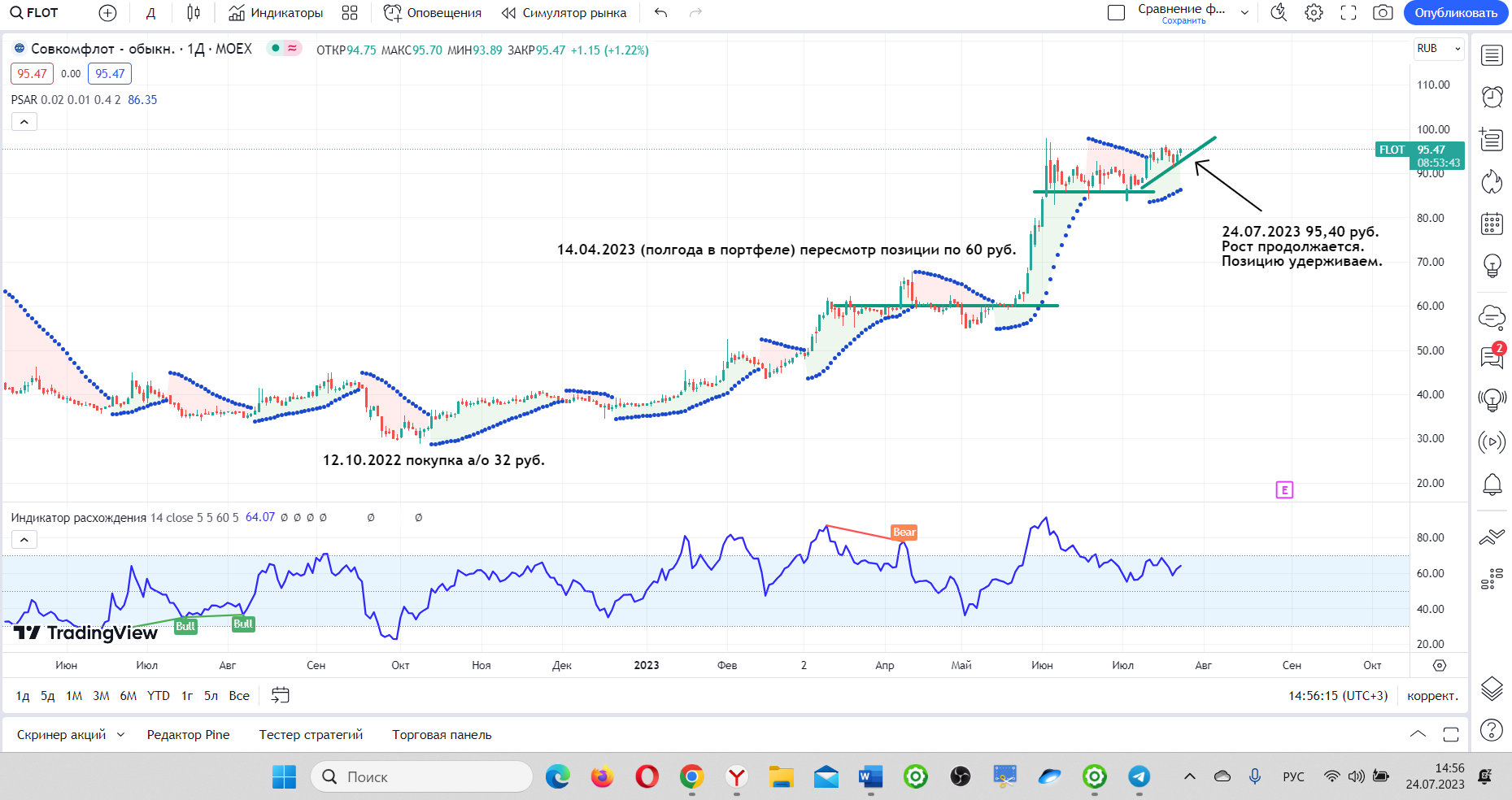Screen dimensions: 1512x800
Task: Open indicator templates grid icon
Action: click(350, 13)
